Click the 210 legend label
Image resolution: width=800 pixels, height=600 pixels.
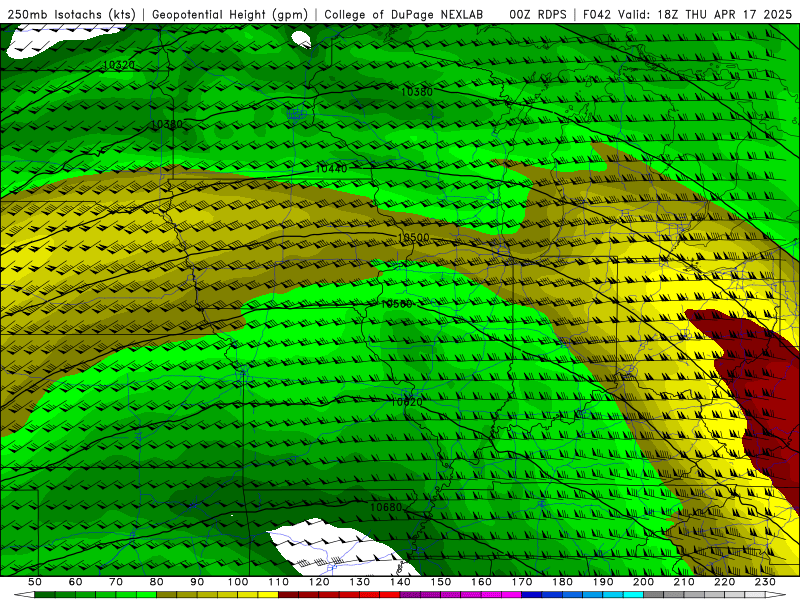tap(684, 582)
